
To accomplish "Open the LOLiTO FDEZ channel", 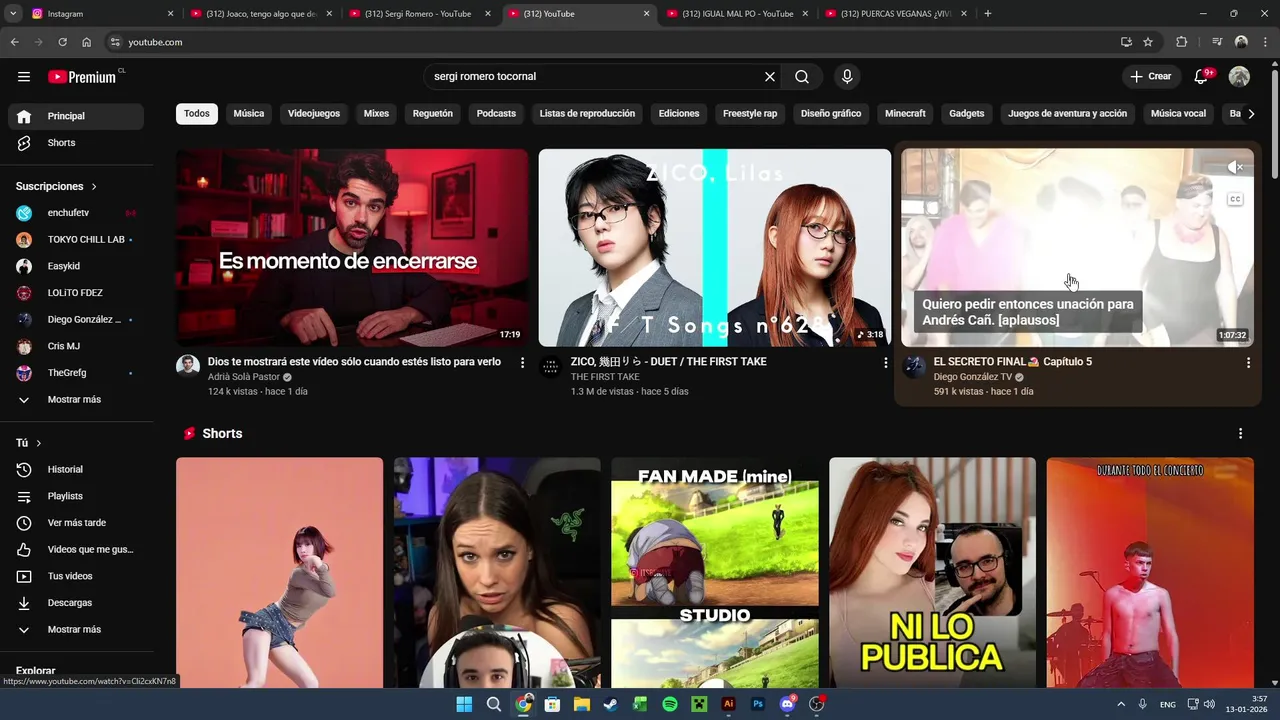I will pos(76,293).
